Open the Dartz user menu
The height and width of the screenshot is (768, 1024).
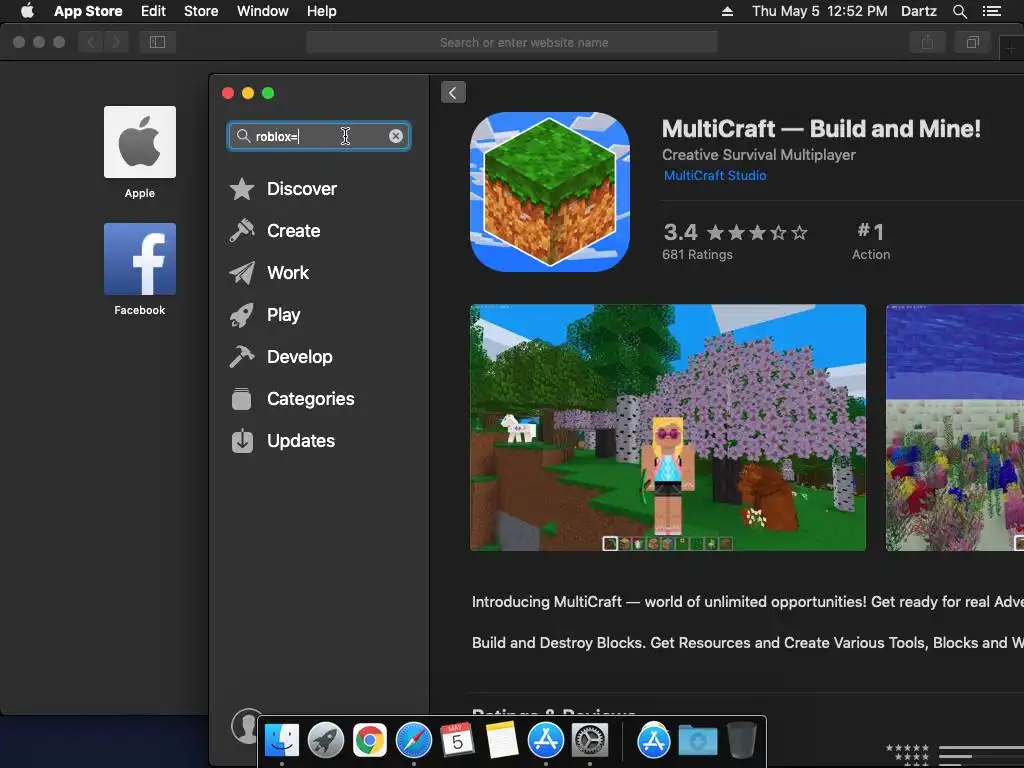[918, 11]
